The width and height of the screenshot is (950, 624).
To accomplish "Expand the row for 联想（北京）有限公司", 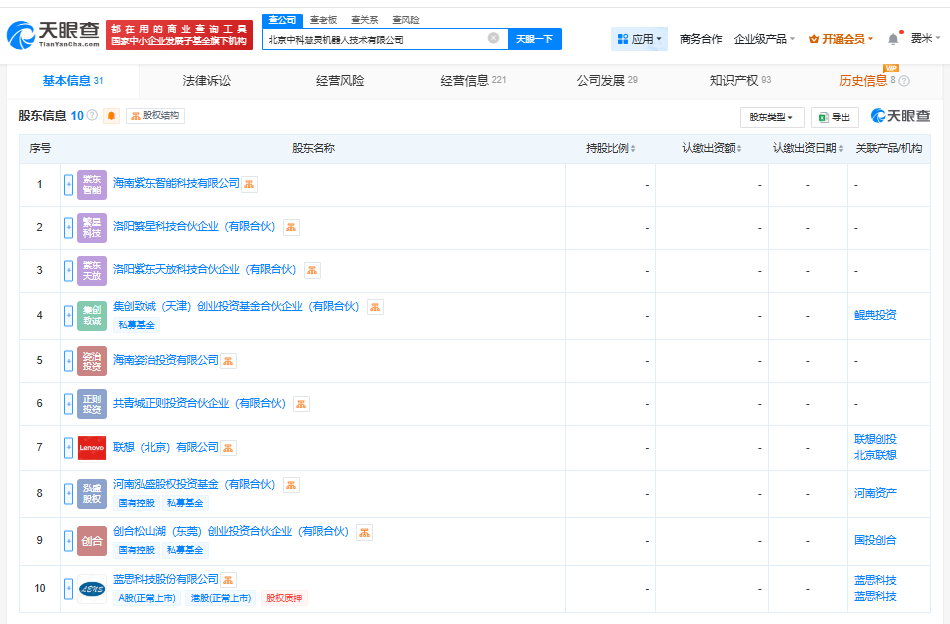I will pos(68,448).
